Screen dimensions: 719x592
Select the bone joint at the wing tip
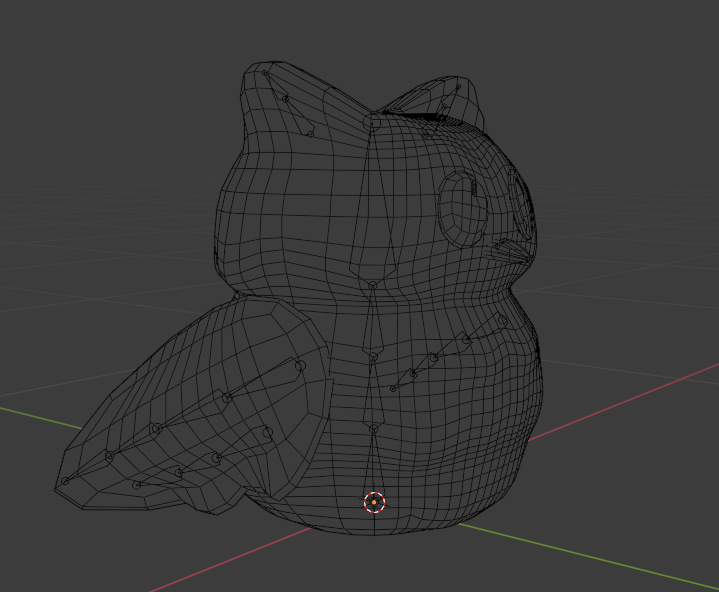(x=65, y=481)
